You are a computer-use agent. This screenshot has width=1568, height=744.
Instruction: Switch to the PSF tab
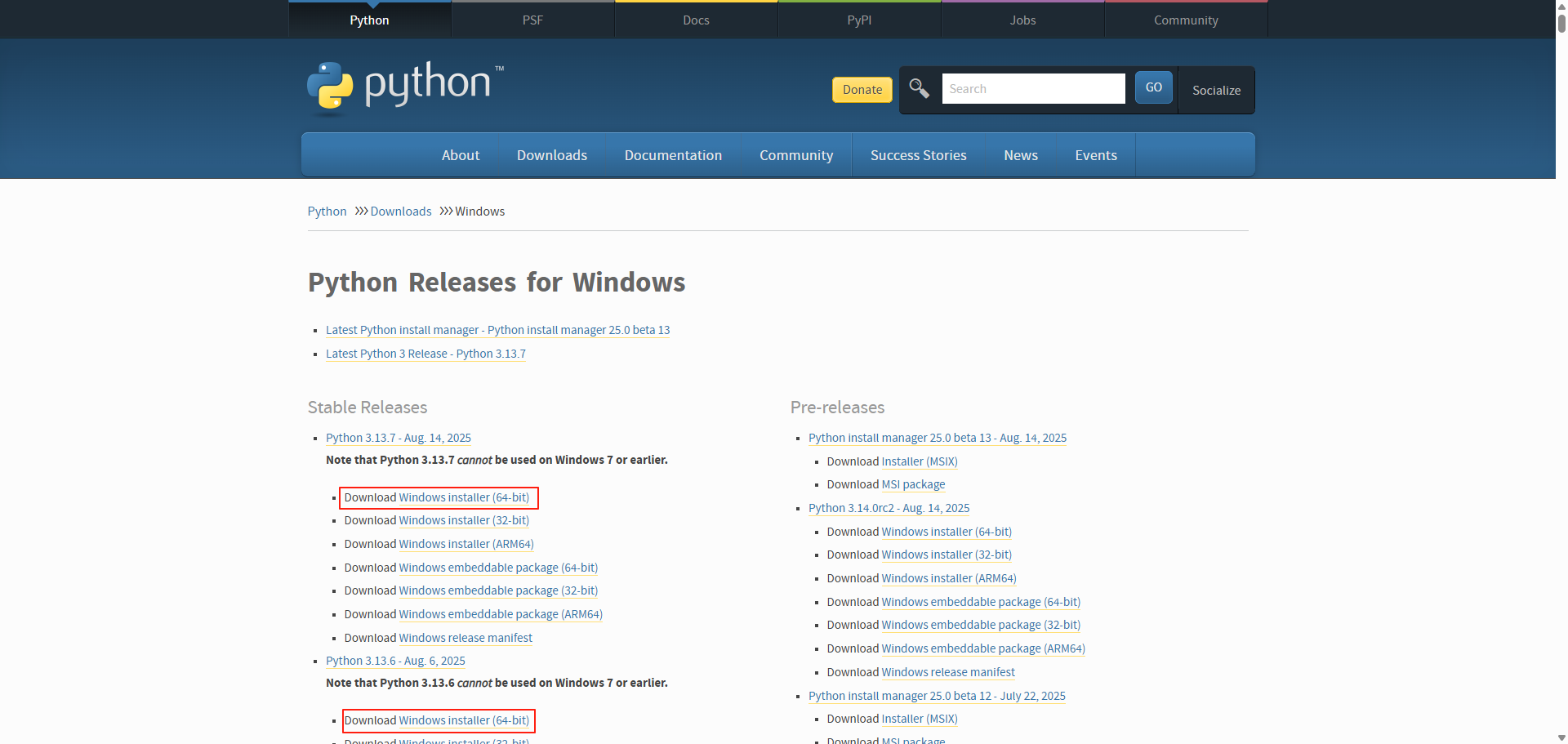click(x=532, y=20)
